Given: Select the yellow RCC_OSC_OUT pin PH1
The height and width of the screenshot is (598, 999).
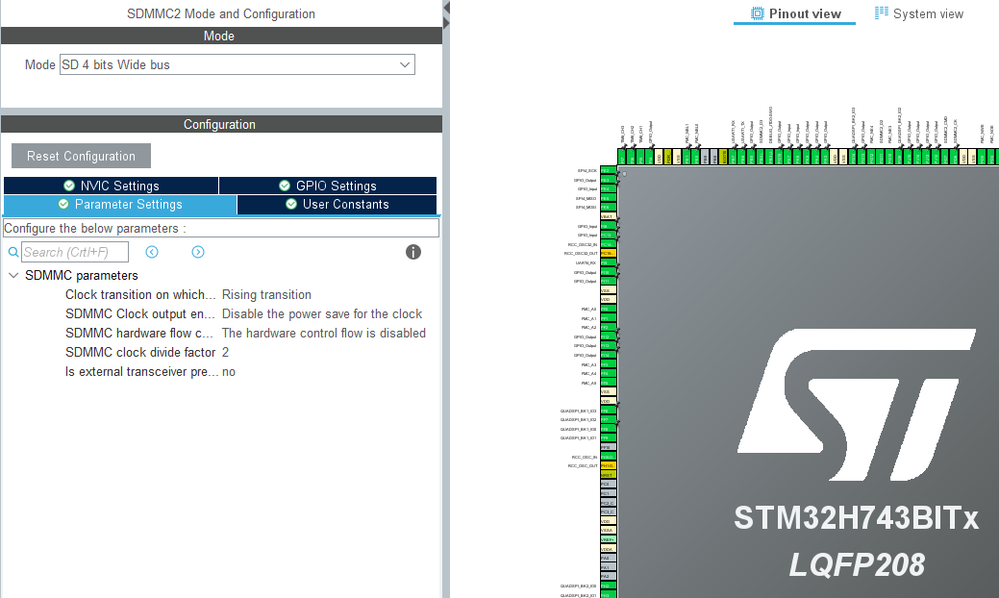Looking at the screenshot, I should coord(608,466).
